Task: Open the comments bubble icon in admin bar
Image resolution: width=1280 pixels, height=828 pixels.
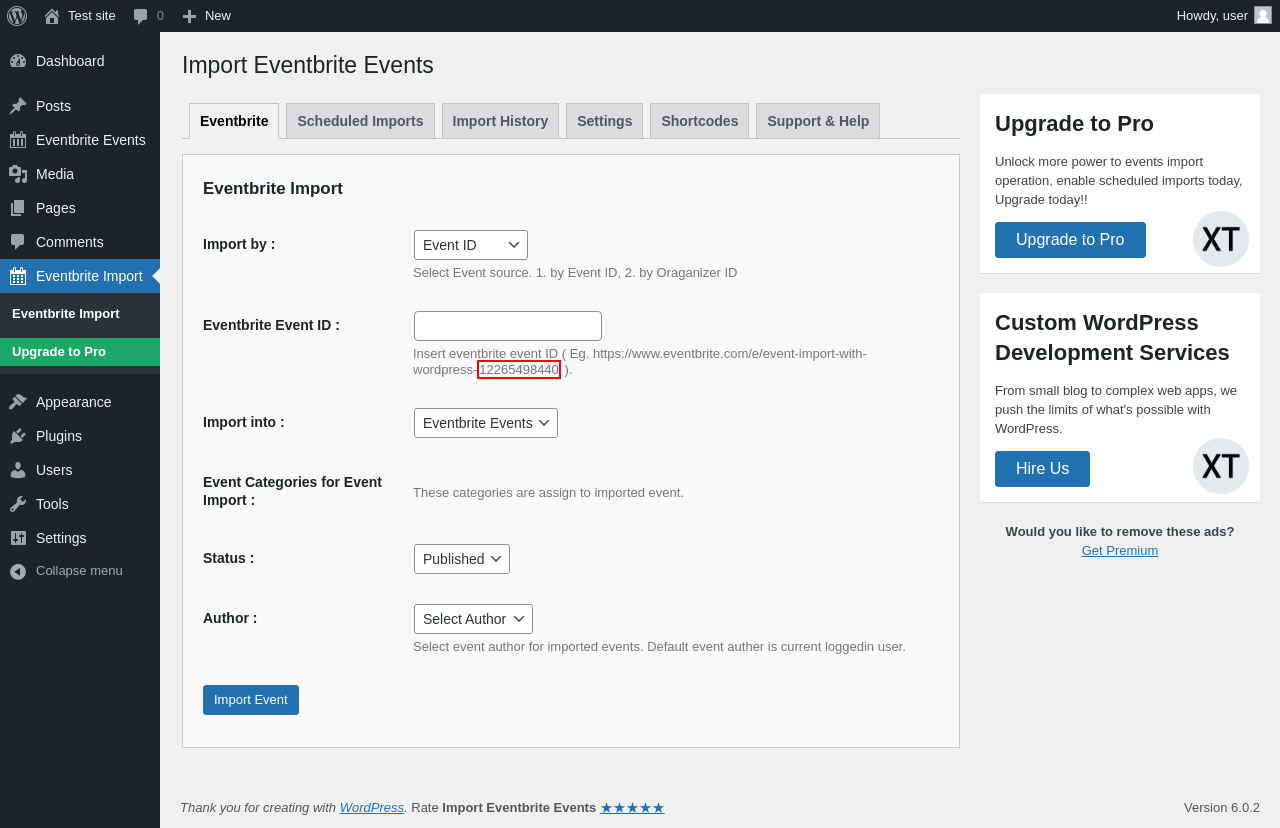Action: pyautogui.click(x=141, y=16)
